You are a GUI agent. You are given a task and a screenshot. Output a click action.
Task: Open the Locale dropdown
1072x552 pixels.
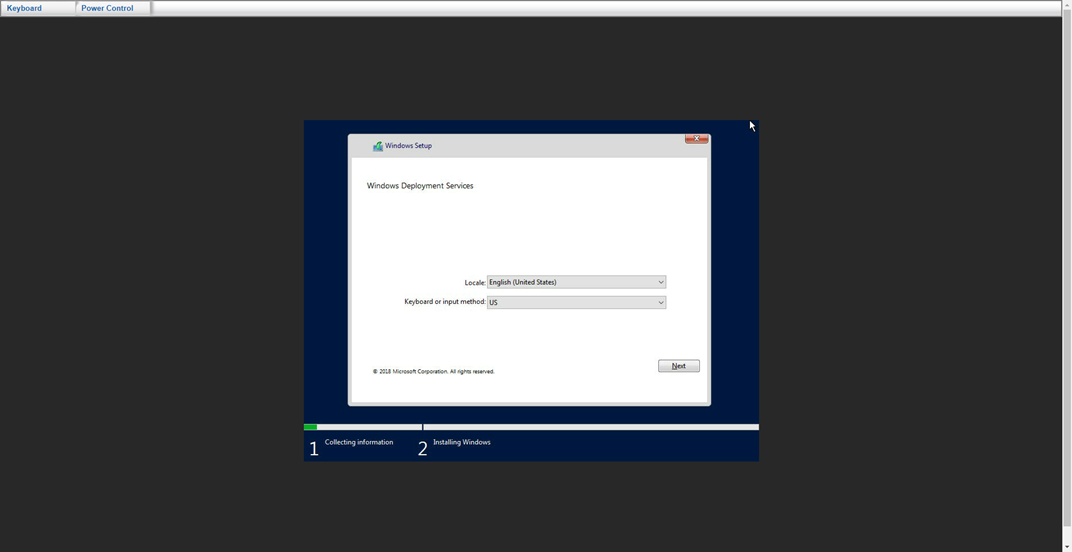click(576, 282)
